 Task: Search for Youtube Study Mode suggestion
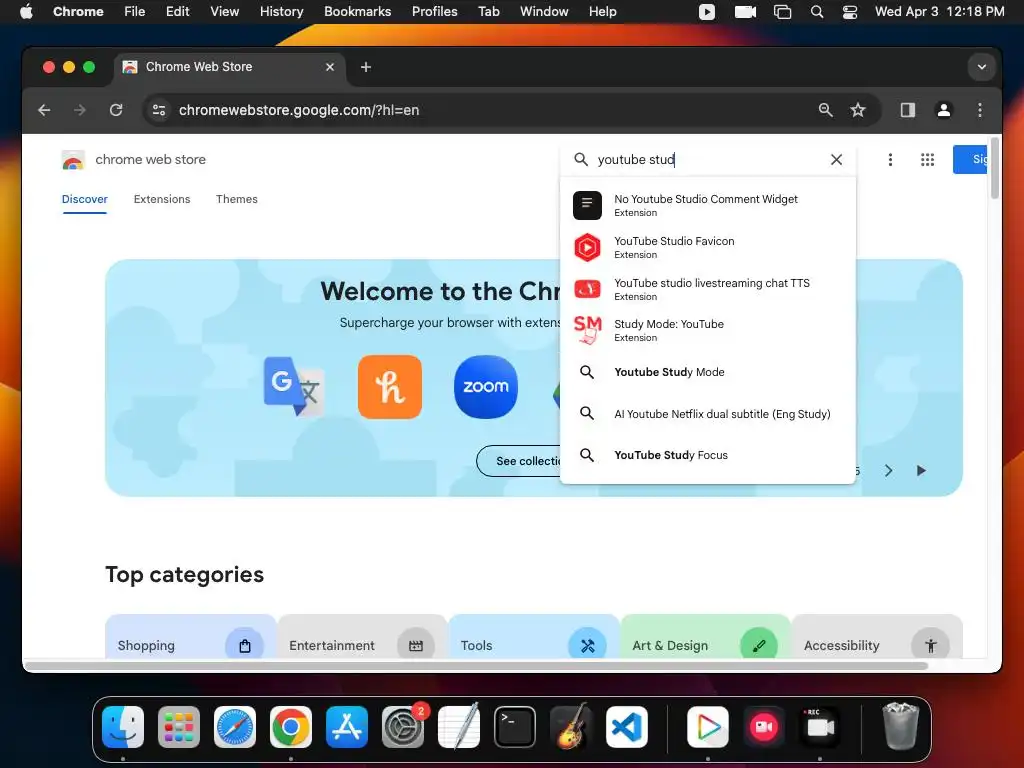(x=708, y=372)
